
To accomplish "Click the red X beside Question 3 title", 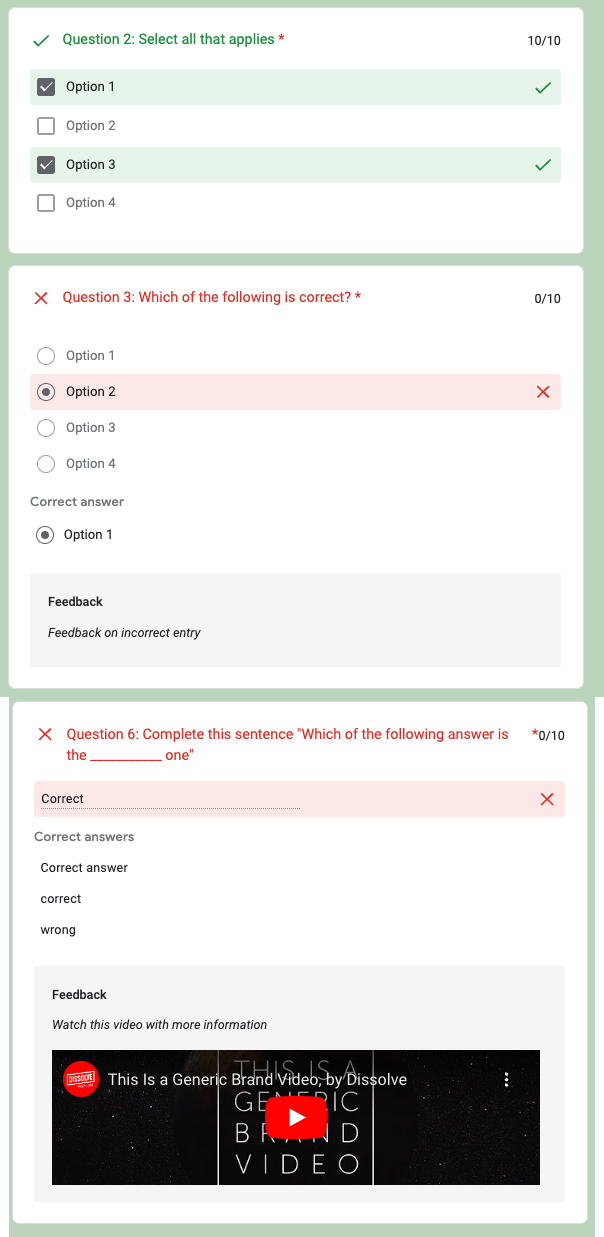I will click(41, 298).
